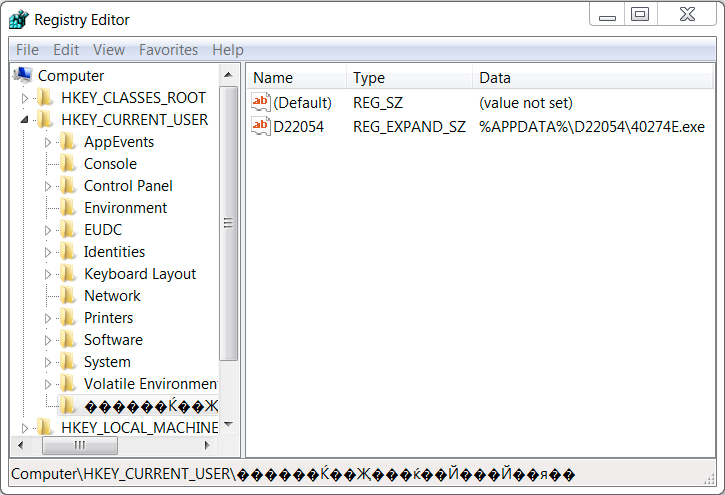The height and width of the screenshot is (495, 725).
Task: Click the Printers folder icon
Action: 68,318
